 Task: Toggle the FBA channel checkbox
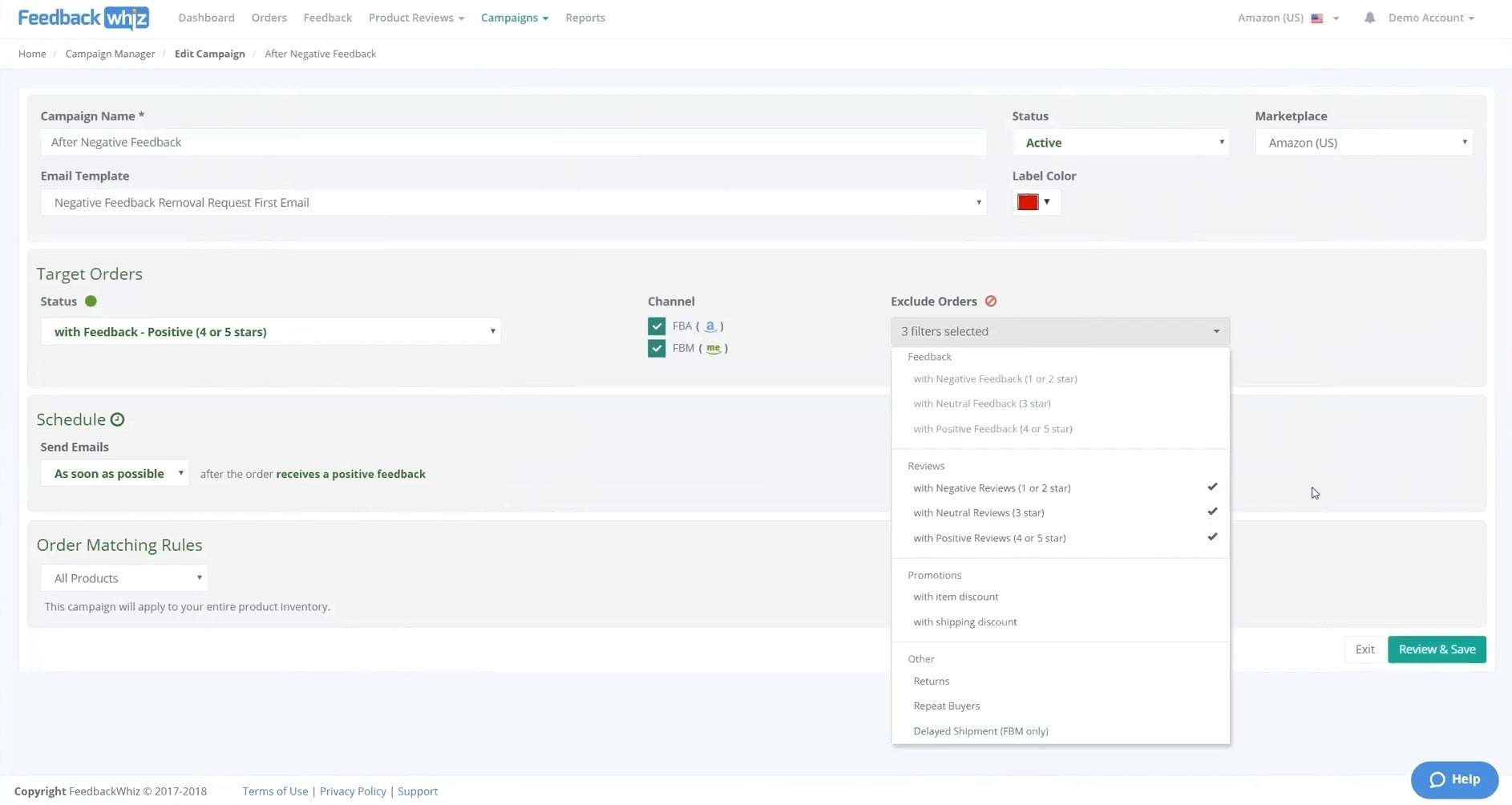pyautogui.click(x=657, y=326)
